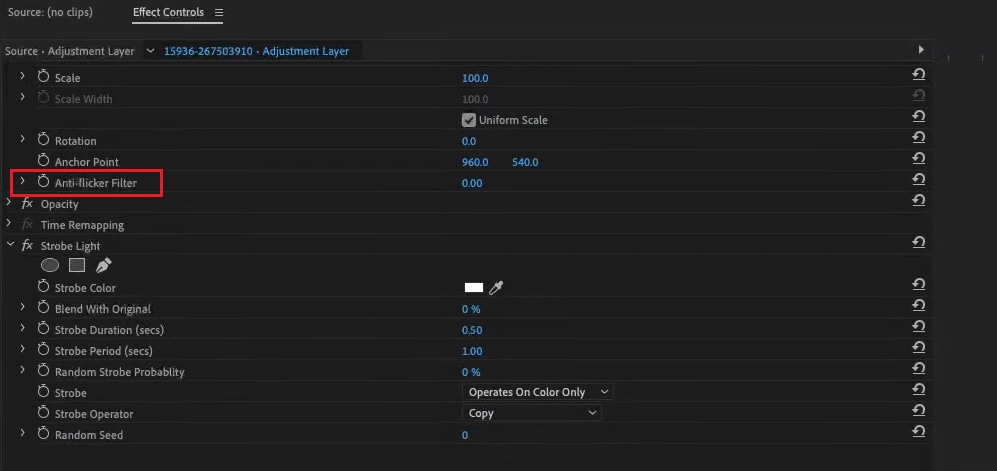Screen dimensions: 997x471
Task: Expand the Time Remapping effect
Action: point(9,224)
